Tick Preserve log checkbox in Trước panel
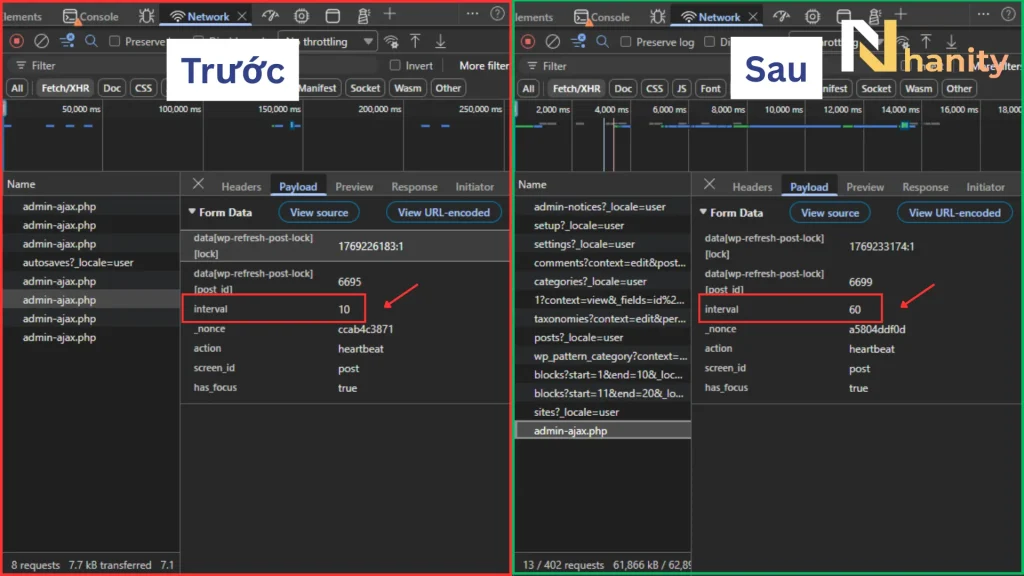1024x576 pixels. coord(115,41)
